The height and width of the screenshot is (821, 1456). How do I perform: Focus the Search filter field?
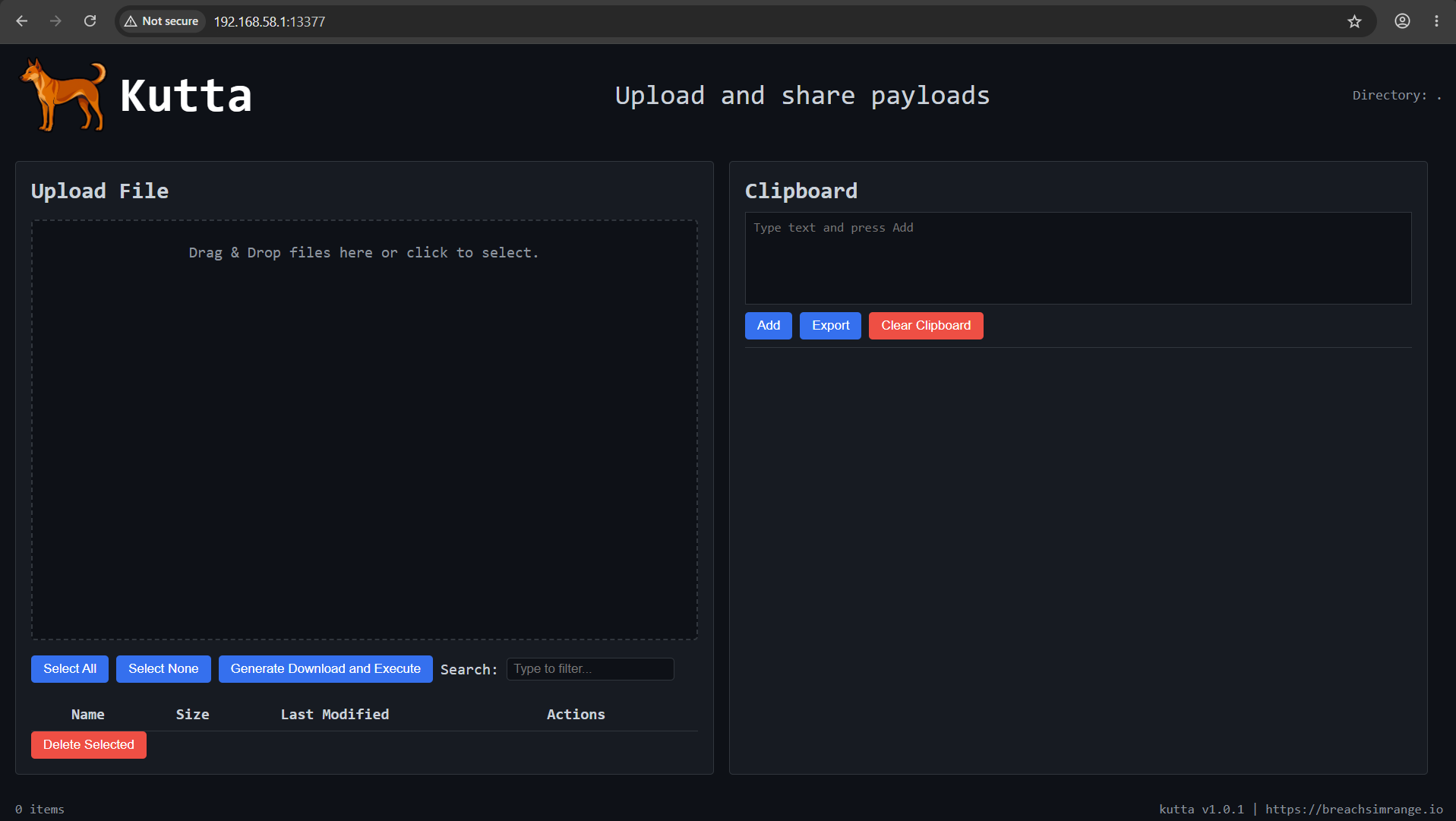[590, 669]
